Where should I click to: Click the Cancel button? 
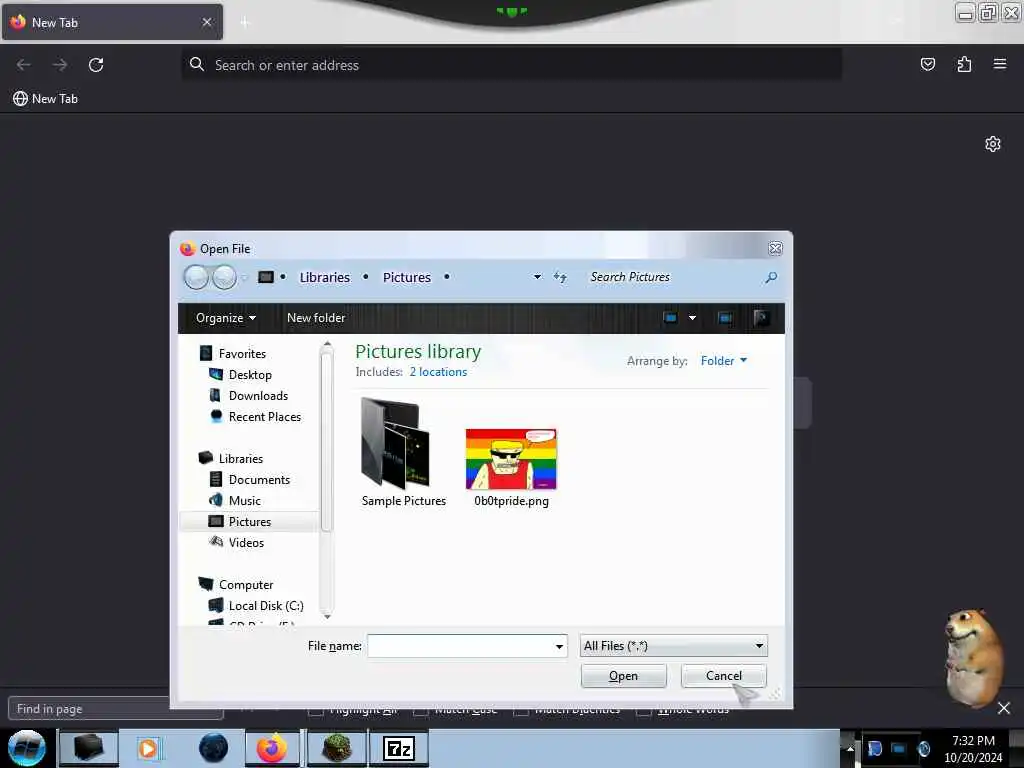(x=724, y=676)
